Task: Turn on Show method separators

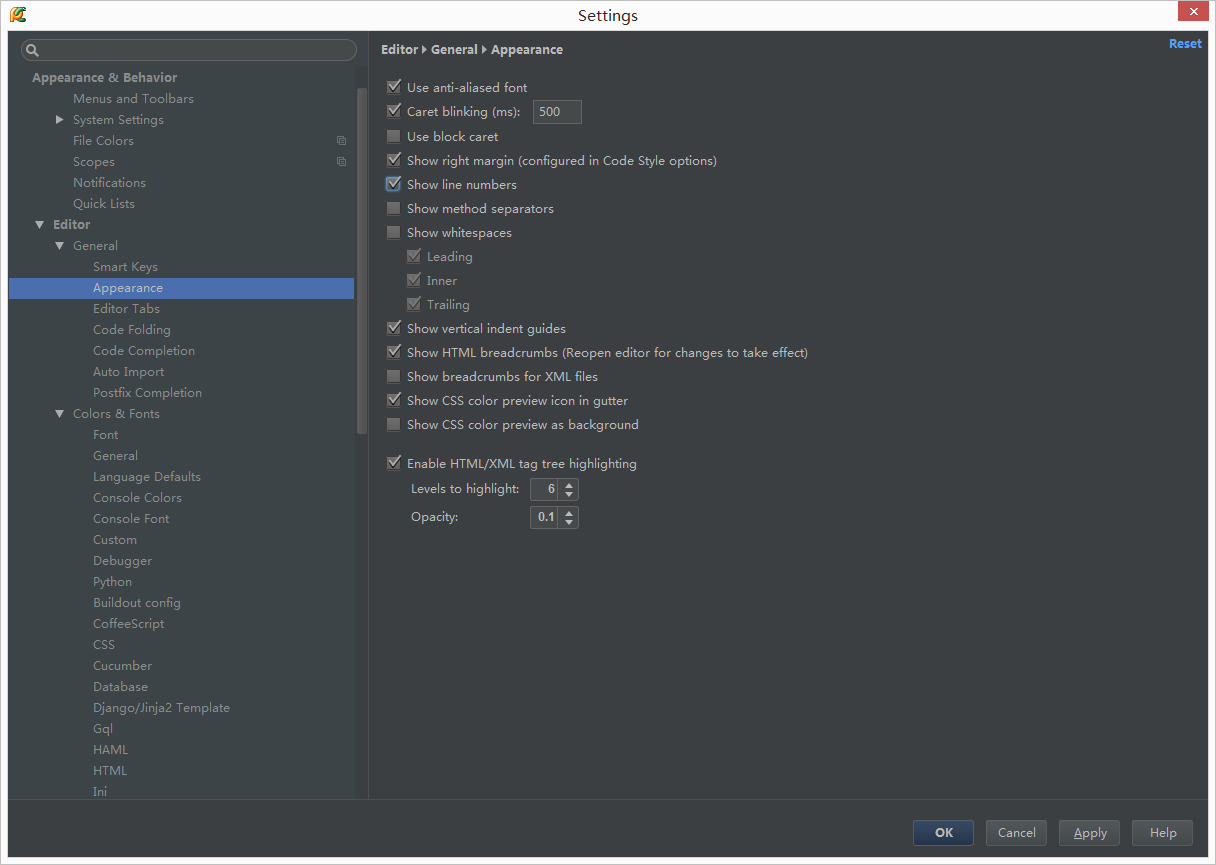Action: coord(394,208)
